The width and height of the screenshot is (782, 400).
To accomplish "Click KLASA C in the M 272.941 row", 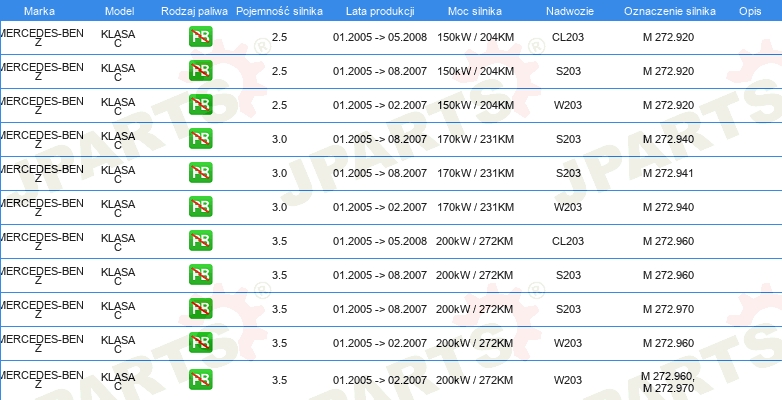I will [x=118, y=175].
